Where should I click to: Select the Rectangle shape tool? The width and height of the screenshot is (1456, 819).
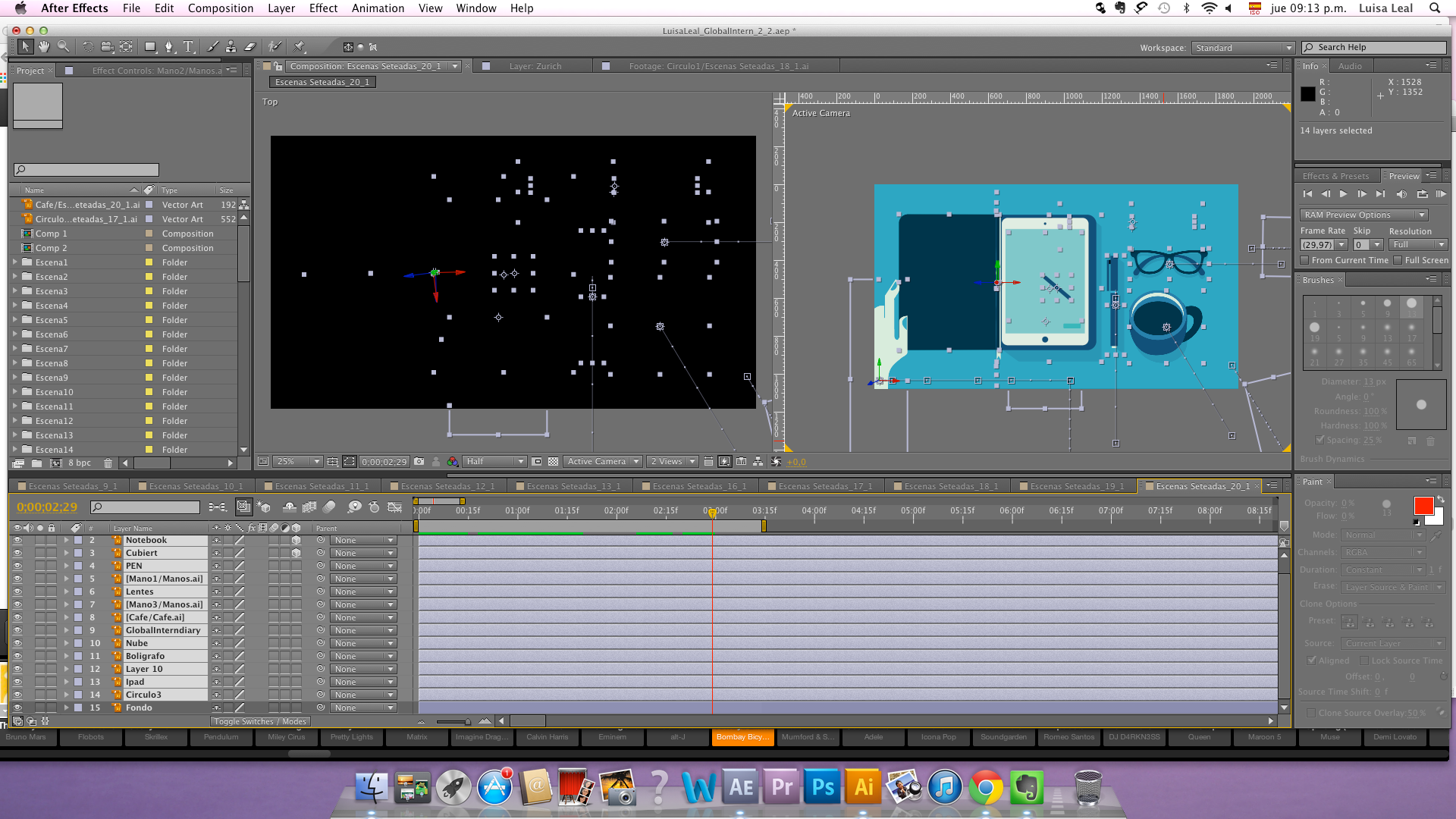coord(150,47)
